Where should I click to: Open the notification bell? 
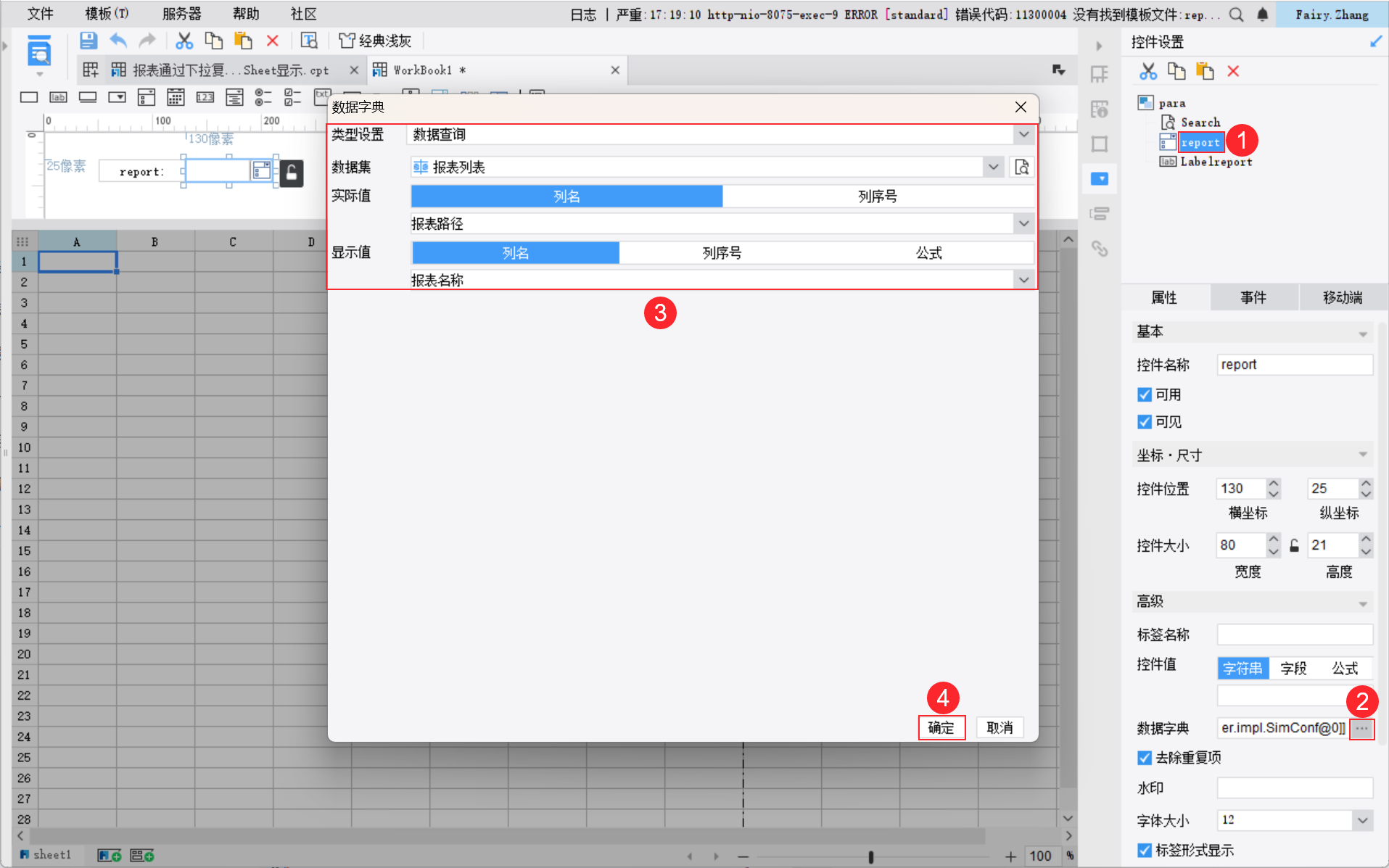tap(1263, 15)
